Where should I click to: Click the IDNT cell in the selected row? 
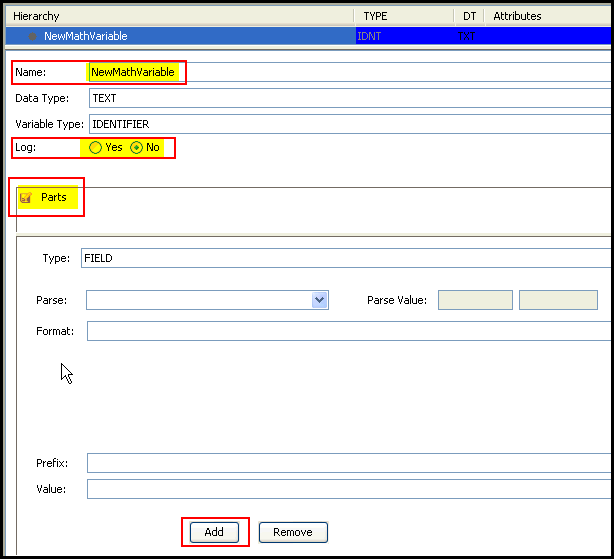click(405, 36)
